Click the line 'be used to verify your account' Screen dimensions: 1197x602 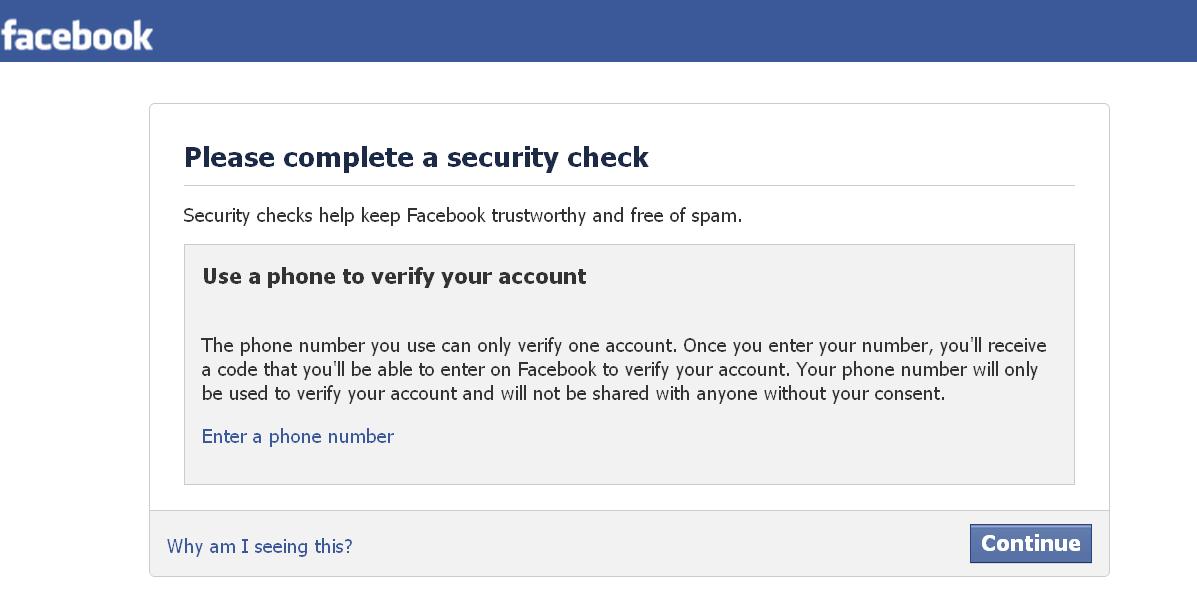pos(573,394)
